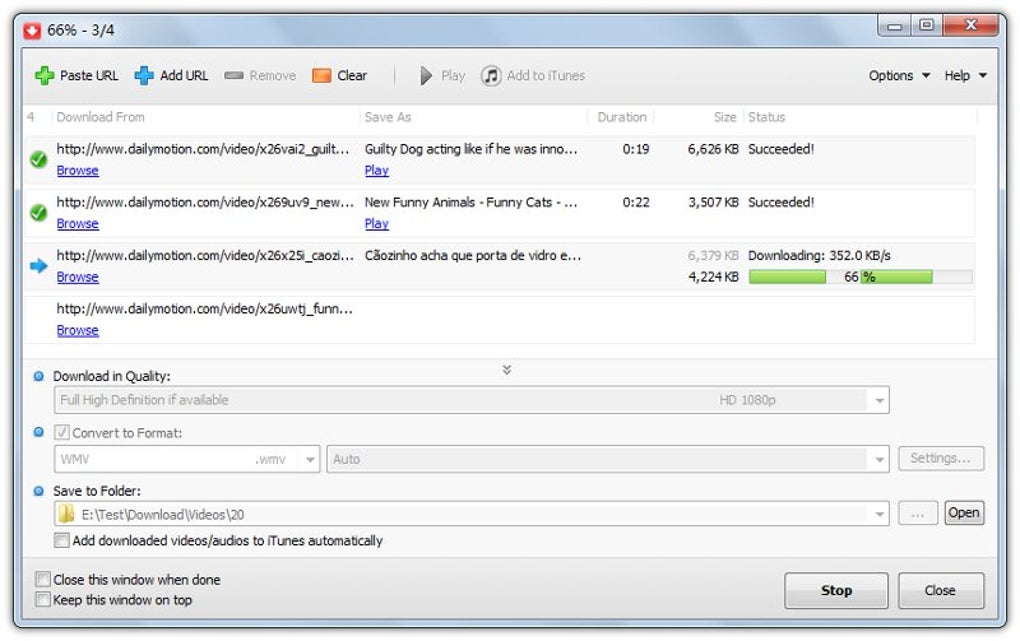Click the blue Add URL plus icon
Screen dimensions: 1020x641
coord(144,75)
